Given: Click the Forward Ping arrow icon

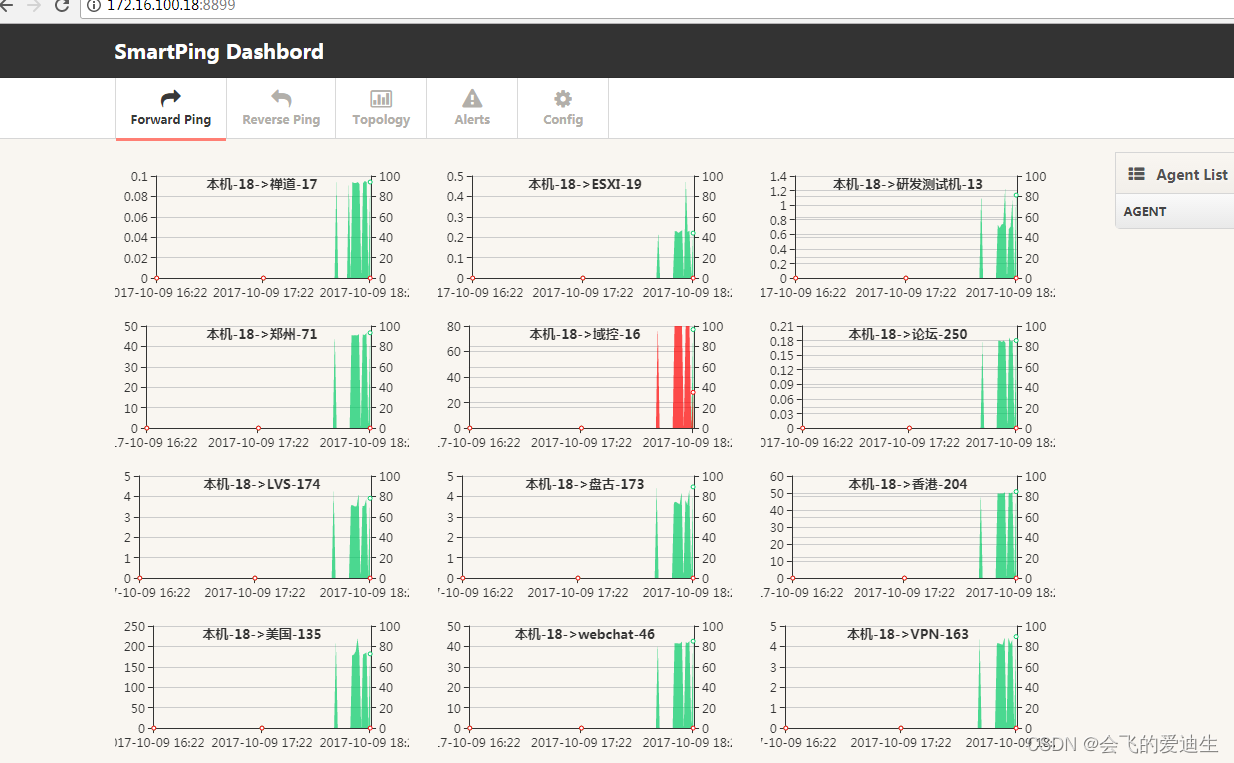Looking at the screenshot, I should (171, 98).
